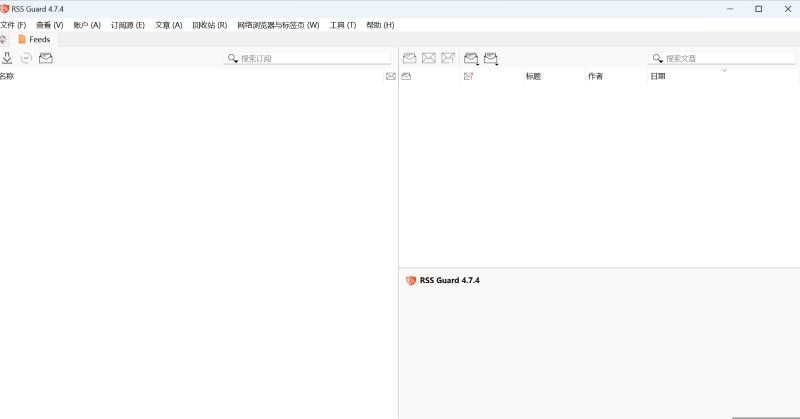Mark selected articles as read open-envelope icon

point(409,58)
